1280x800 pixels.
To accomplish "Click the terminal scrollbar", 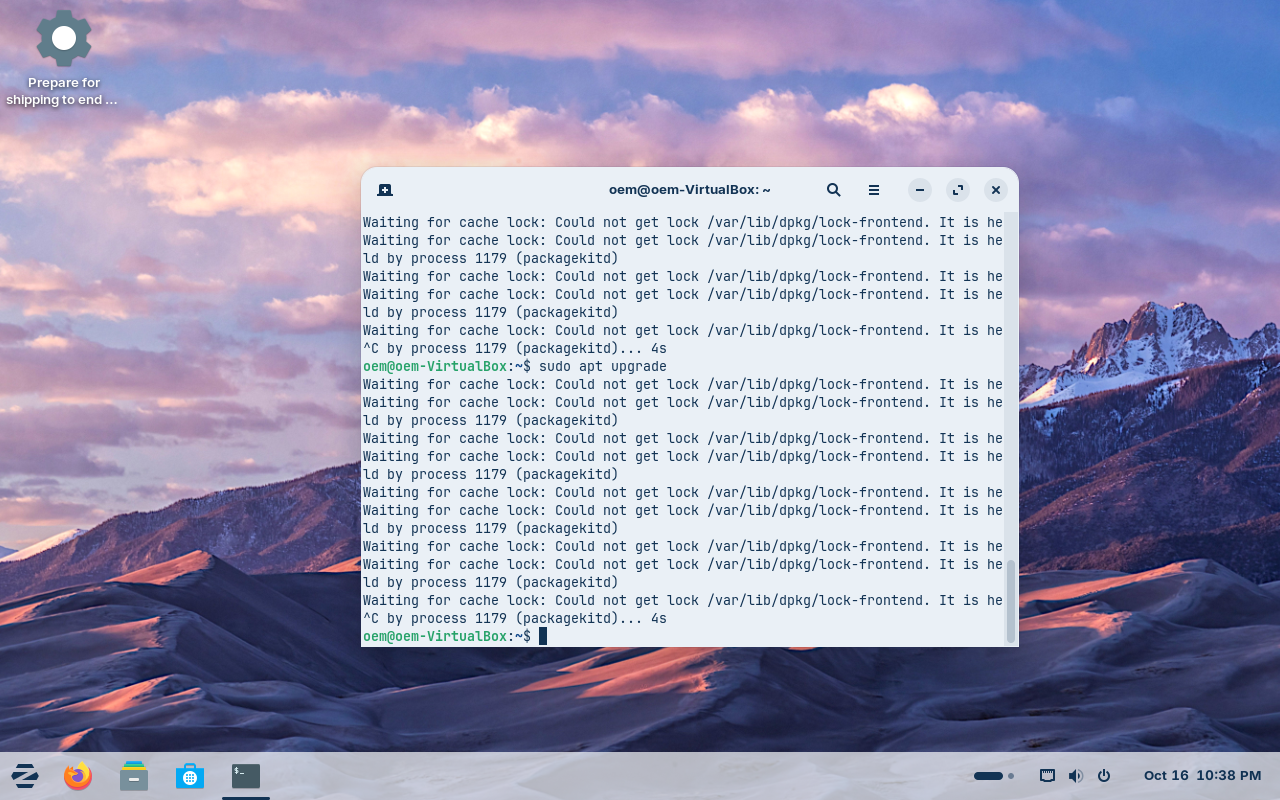I will click(x=1011, y=600).
